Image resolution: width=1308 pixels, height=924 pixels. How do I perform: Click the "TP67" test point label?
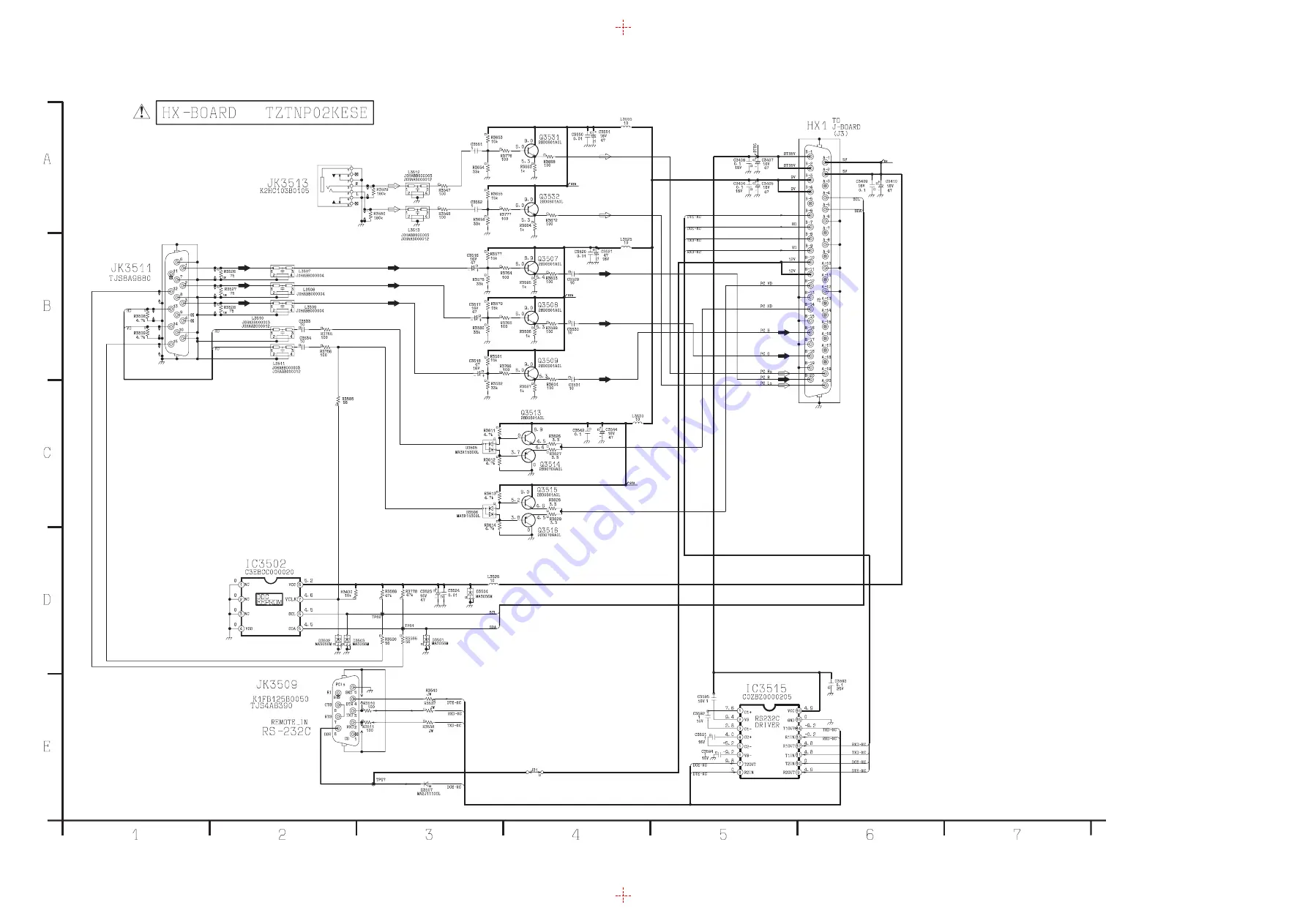381,780
